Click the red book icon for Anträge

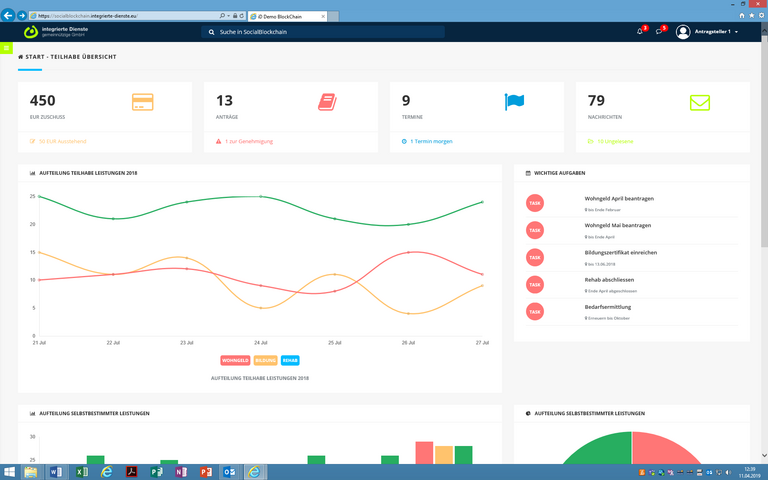pyautogui.click(x=327, y=102)
